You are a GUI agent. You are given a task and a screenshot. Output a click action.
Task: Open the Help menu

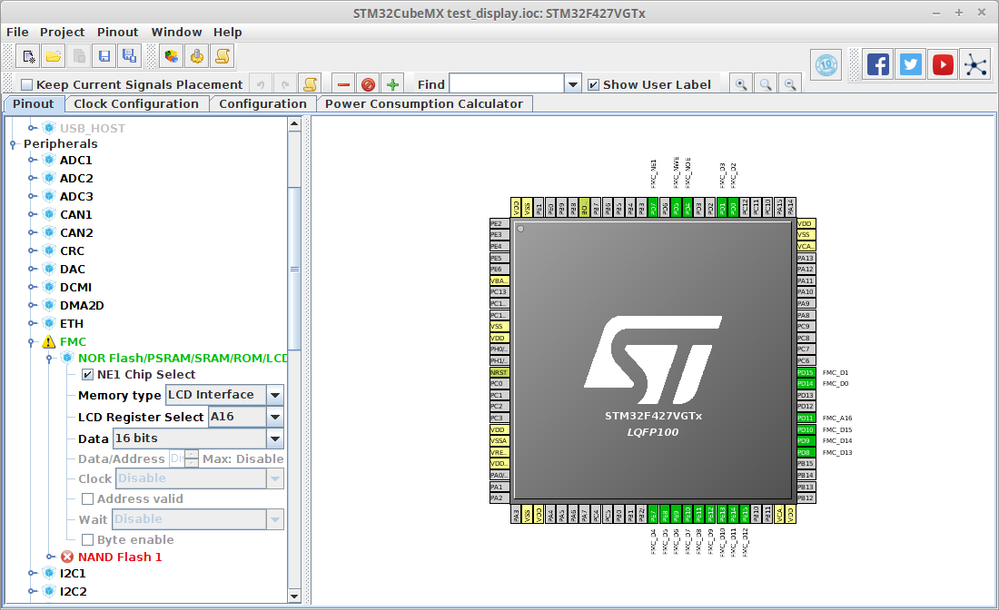[227, 32]
